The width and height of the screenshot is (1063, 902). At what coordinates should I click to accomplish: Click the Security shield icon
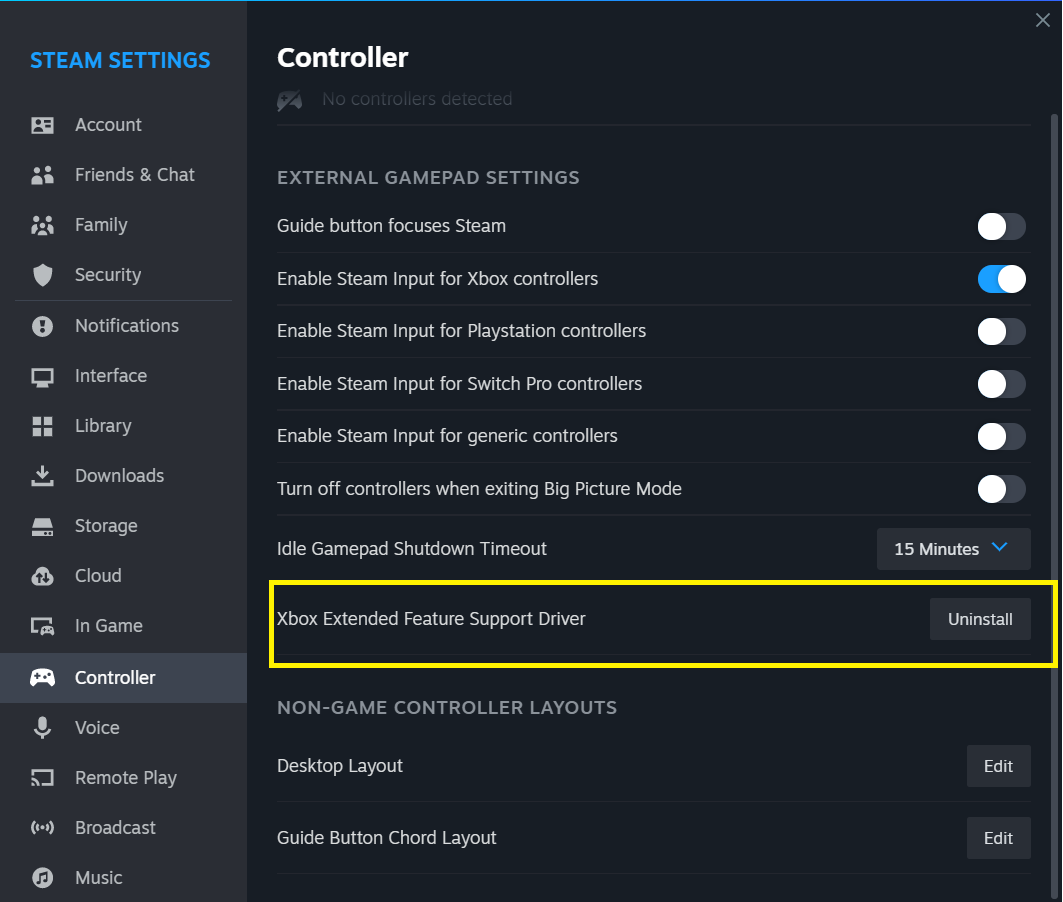click(x=42, y=275)
